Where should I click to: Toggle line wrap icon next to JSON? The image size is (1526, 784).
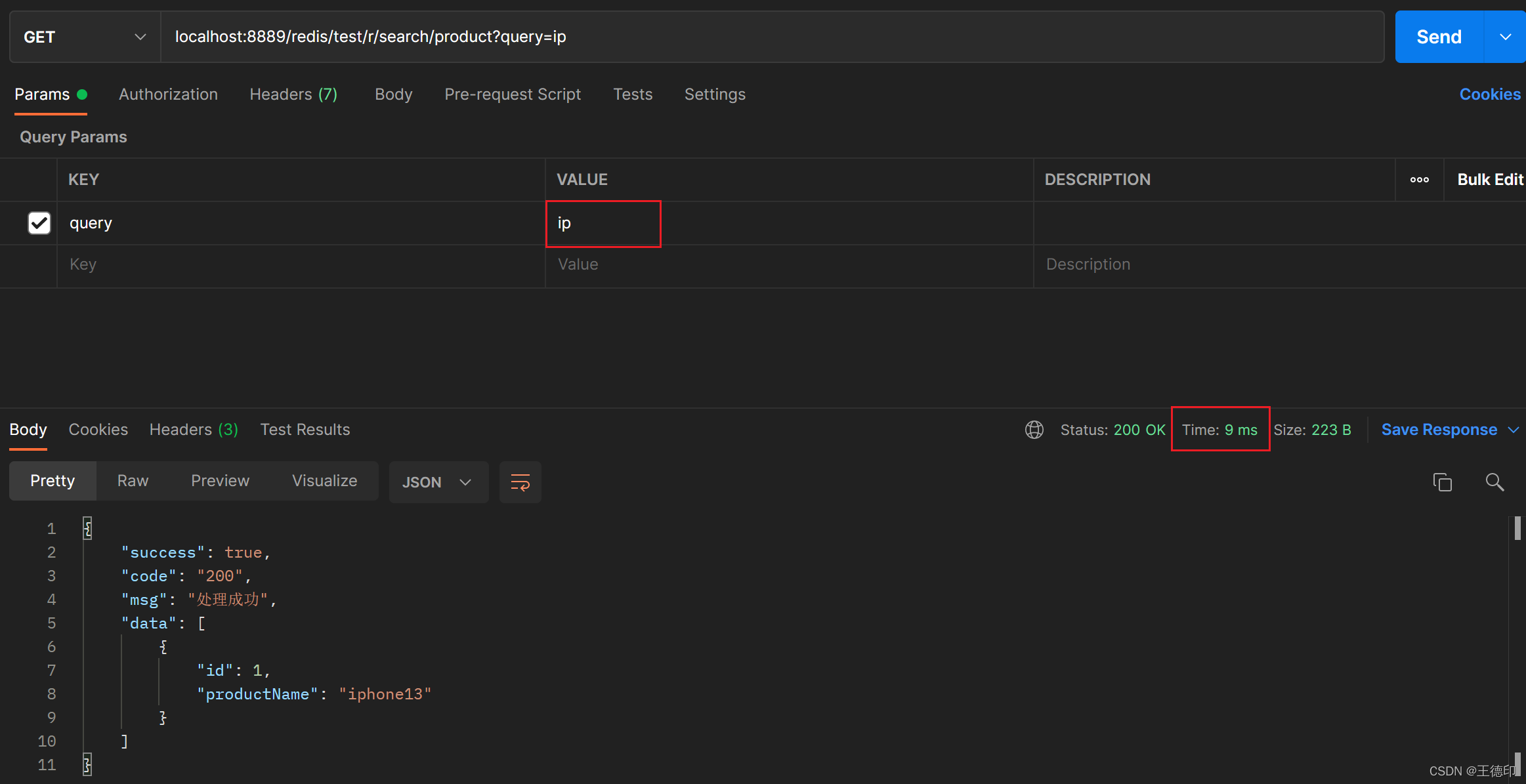coord(520,482)
